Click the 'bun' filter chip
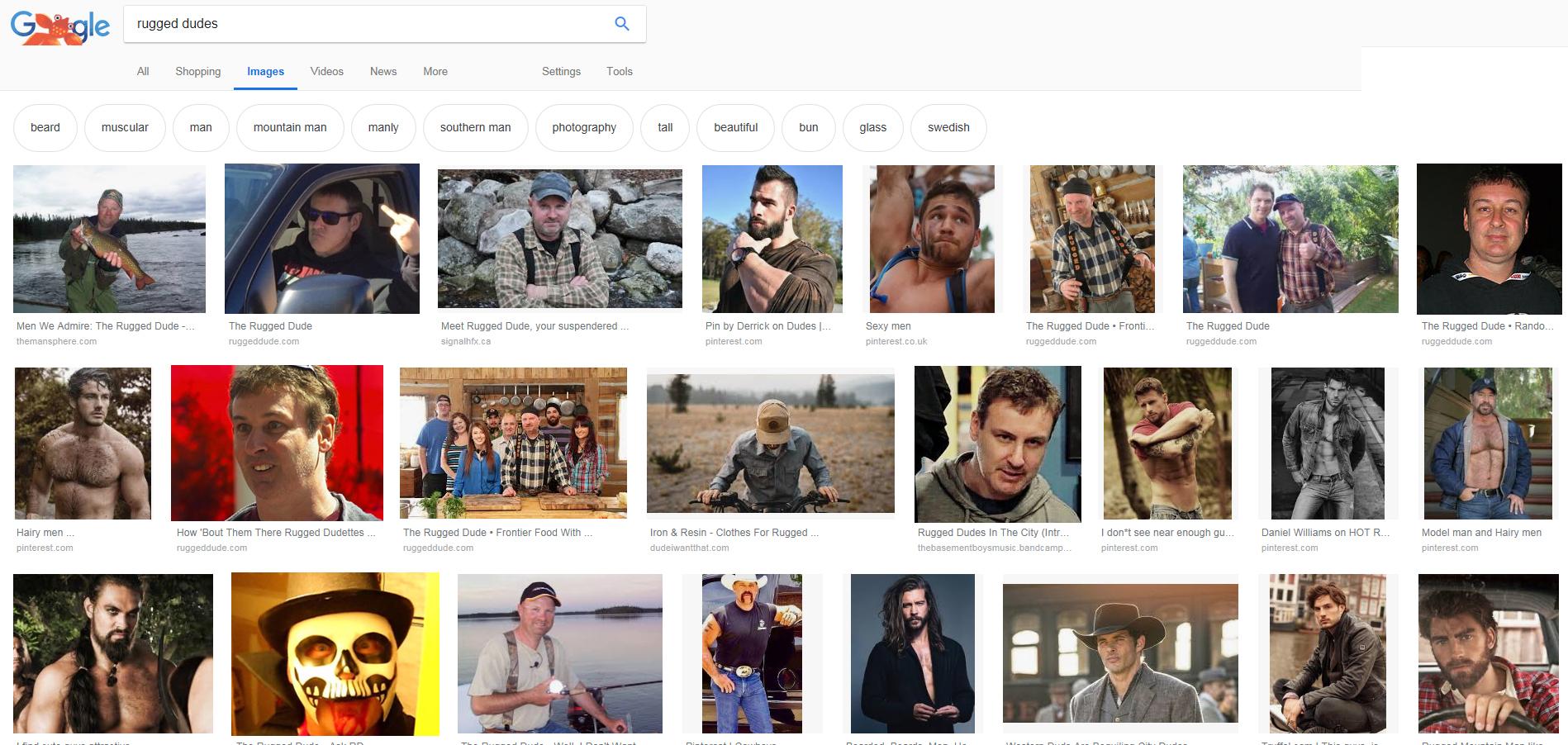1568x745 pixels. [x=809, y=127]
